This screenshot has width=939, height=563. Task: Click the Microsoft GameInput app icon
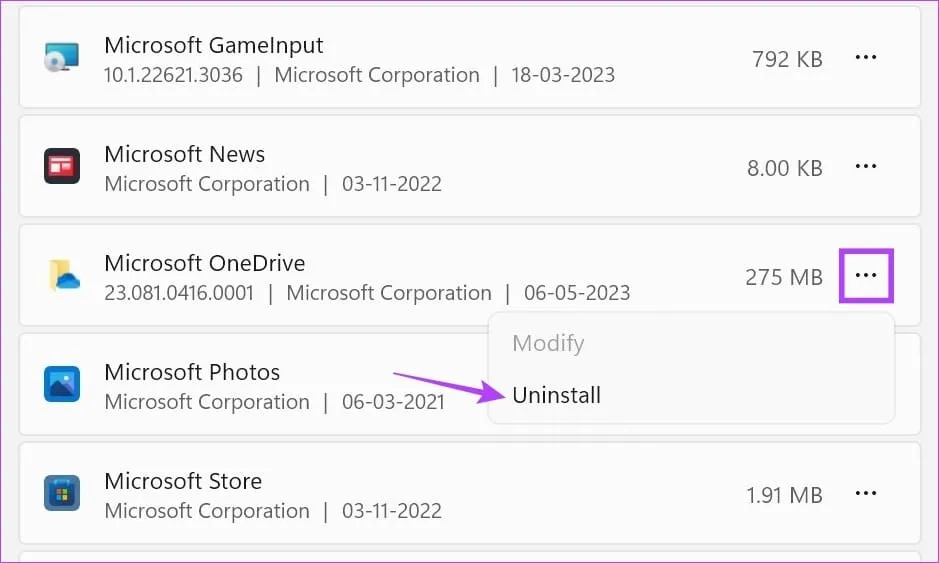tap(61, 58)
